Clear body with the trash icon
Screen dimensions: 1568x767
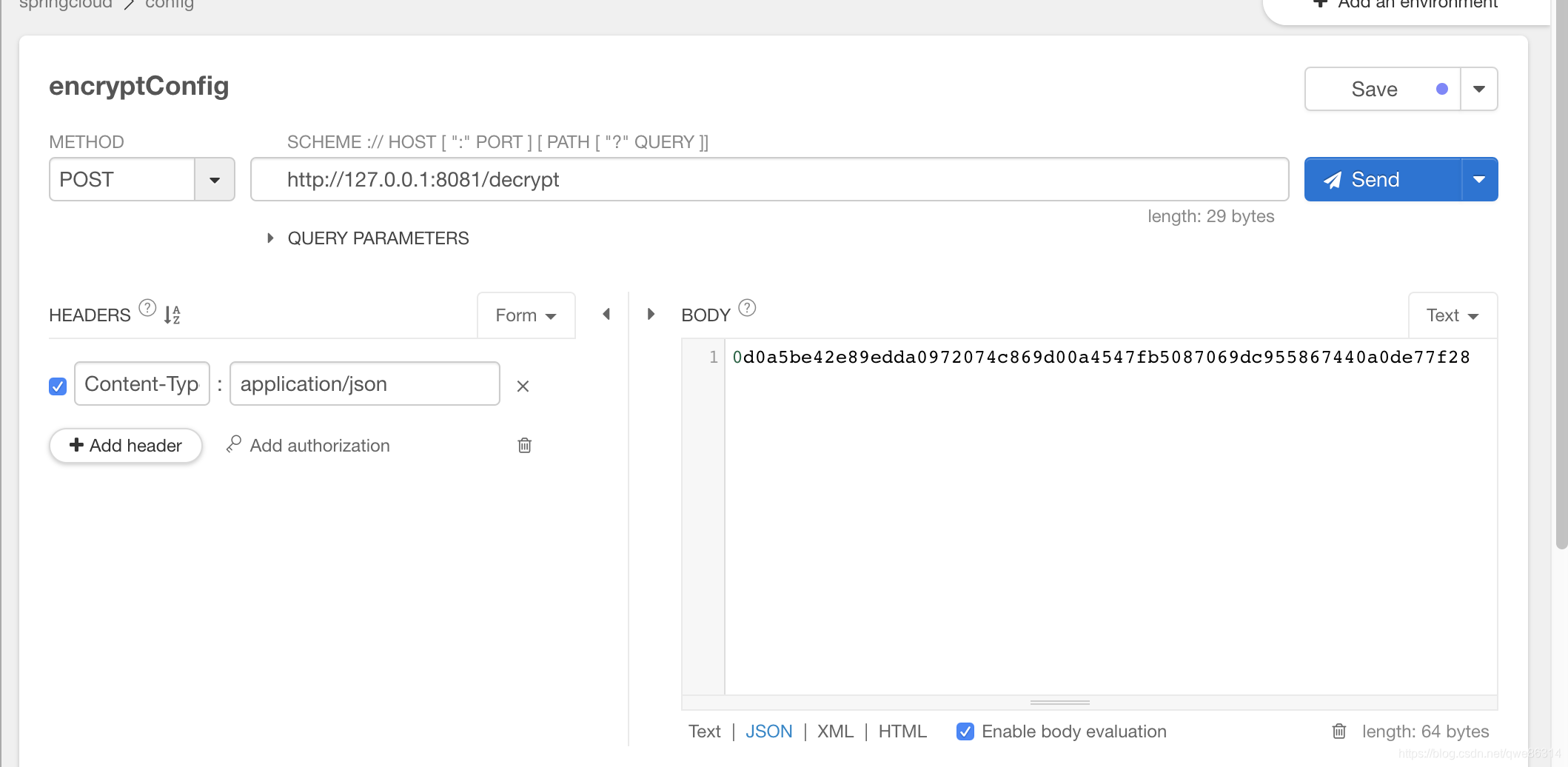click(x=1339, y=731)
